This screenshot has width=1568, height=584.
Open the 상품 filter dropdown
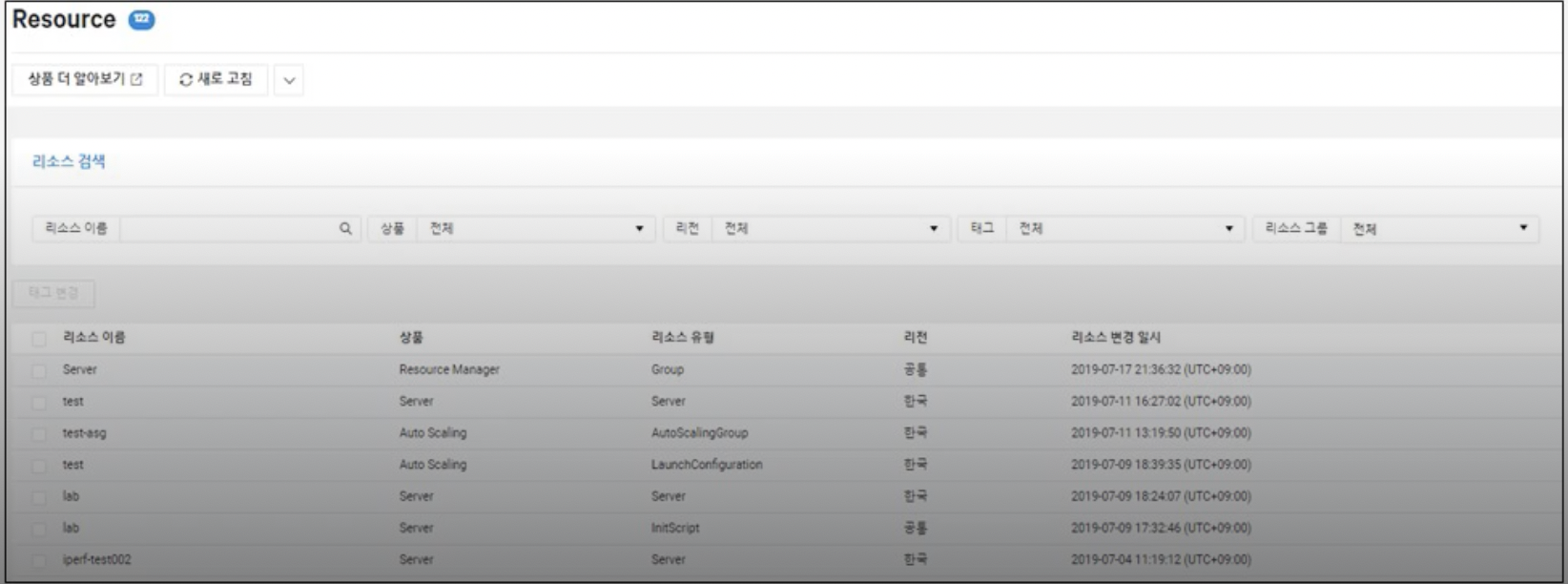535,229
